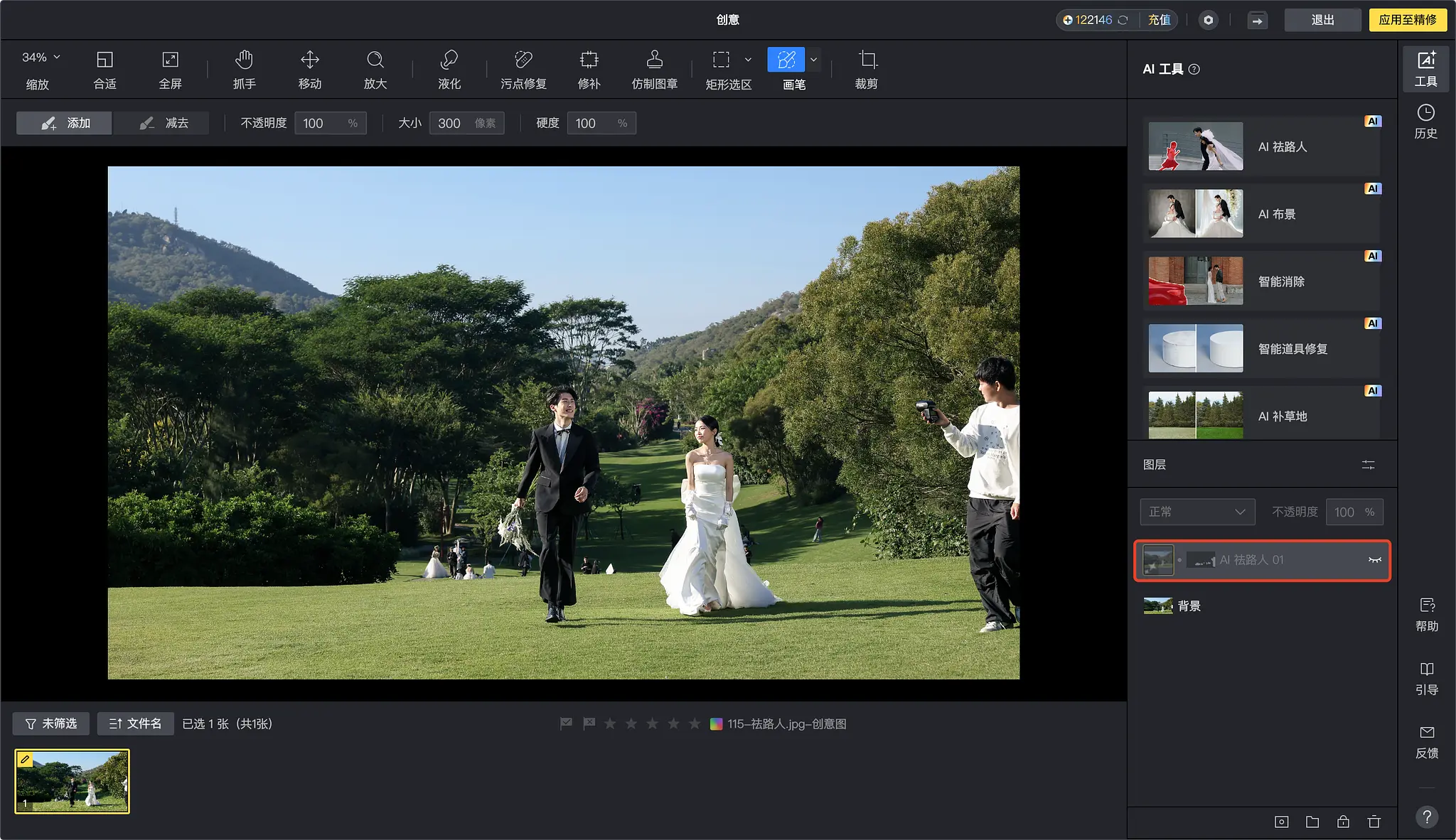The height and width of the screenshot is (840, 1456).
Task: Select the 抓手 hand tool
Action: click(244, 70)
